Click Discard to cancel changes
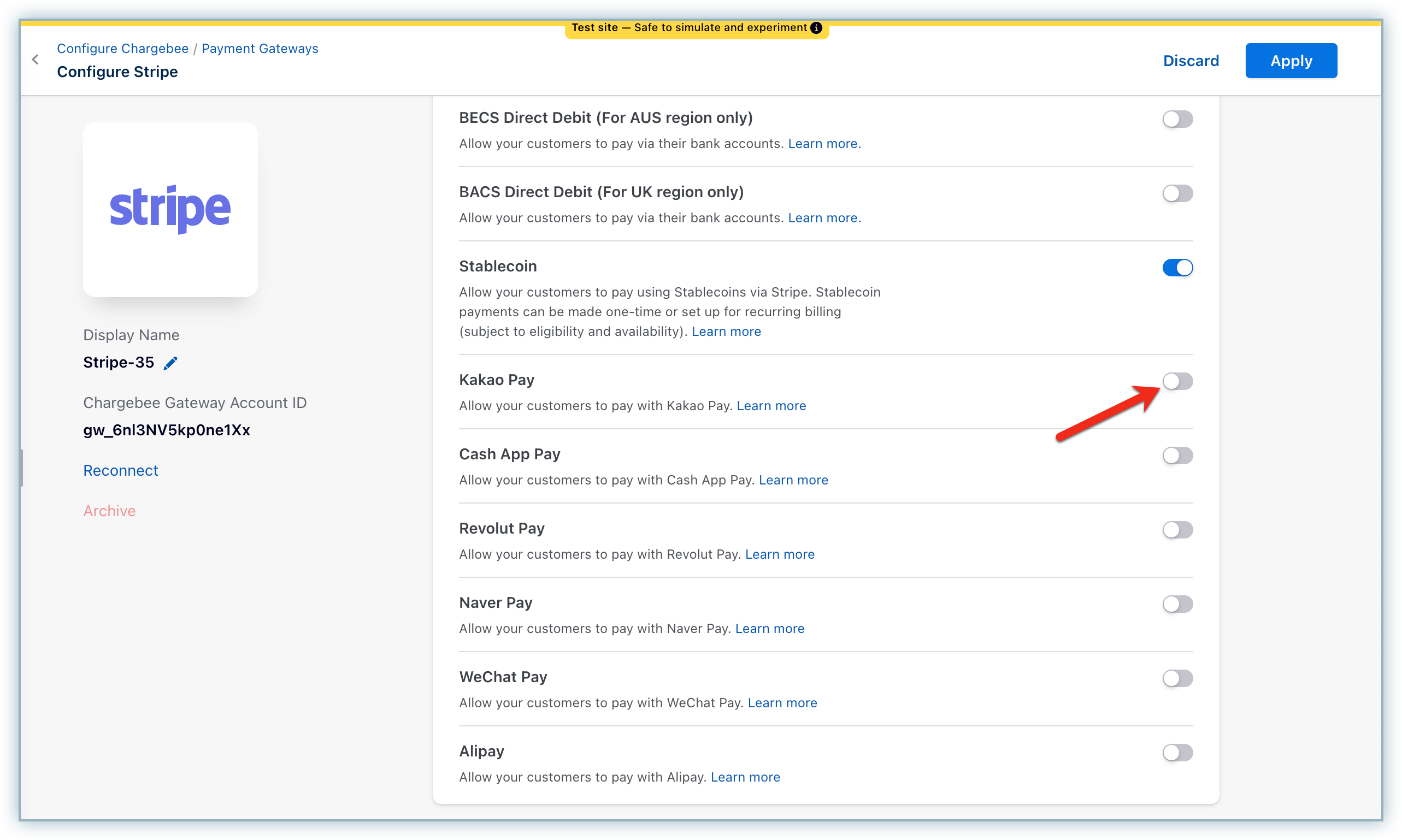Image resolution: width=1402 pixels, height=840 pixels. [x=1190, y=61]
